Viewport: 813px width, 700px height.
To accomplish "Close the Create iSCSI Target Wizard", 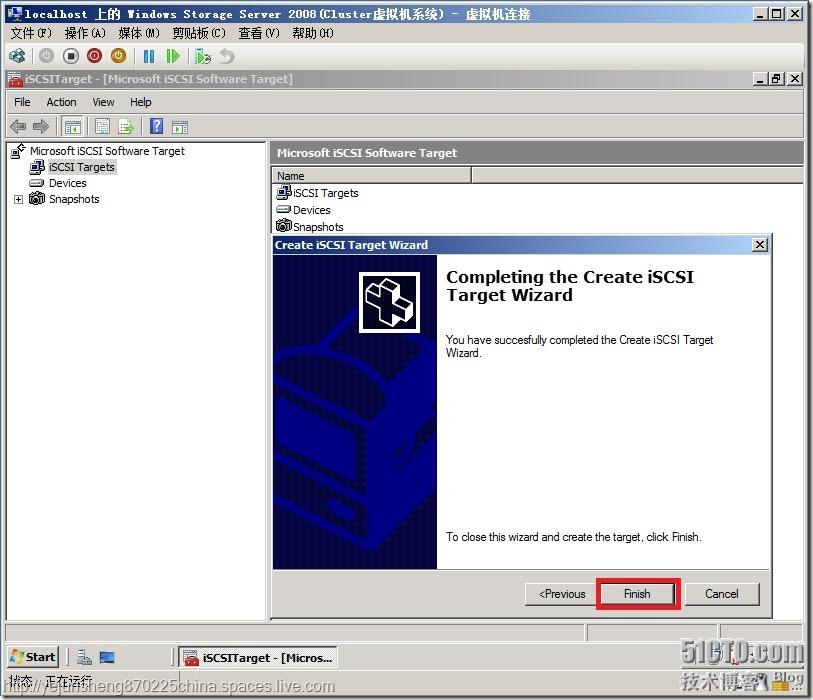I will 760,245.
